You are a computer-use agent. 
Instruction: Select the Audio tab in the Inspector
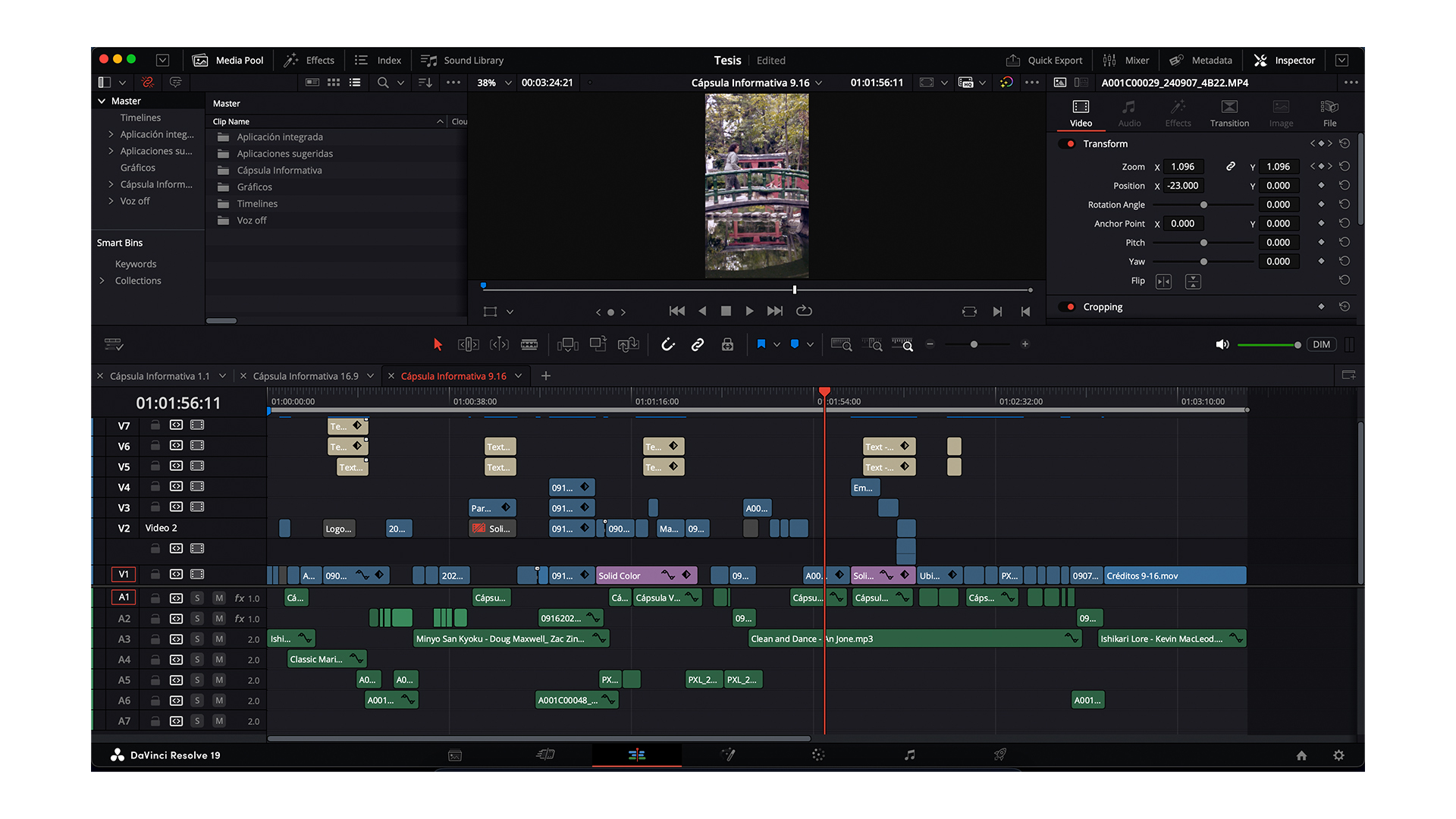tap(1129, 114)
